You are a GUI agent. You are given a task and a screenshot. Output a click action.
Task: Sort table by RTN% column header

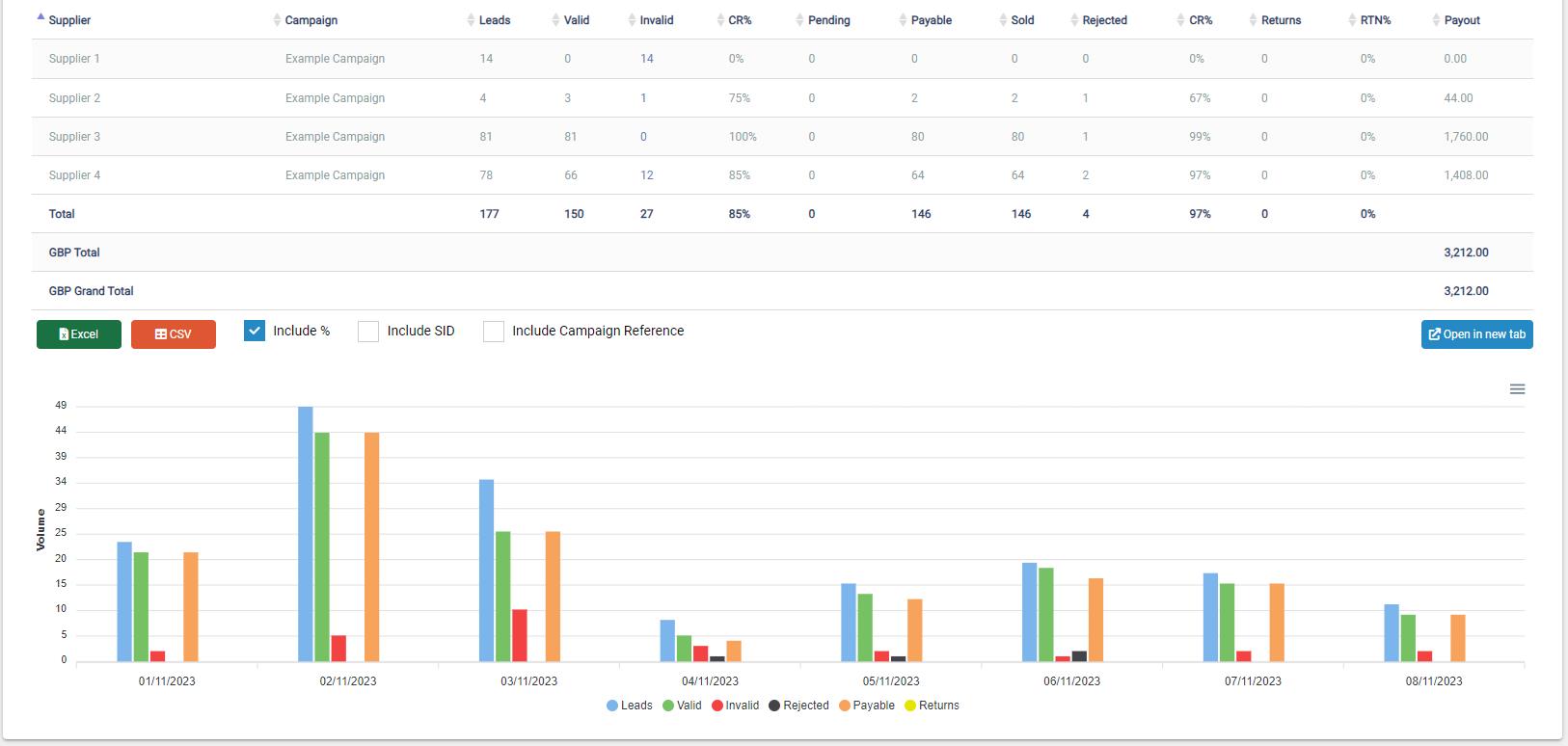[1375, 20]
